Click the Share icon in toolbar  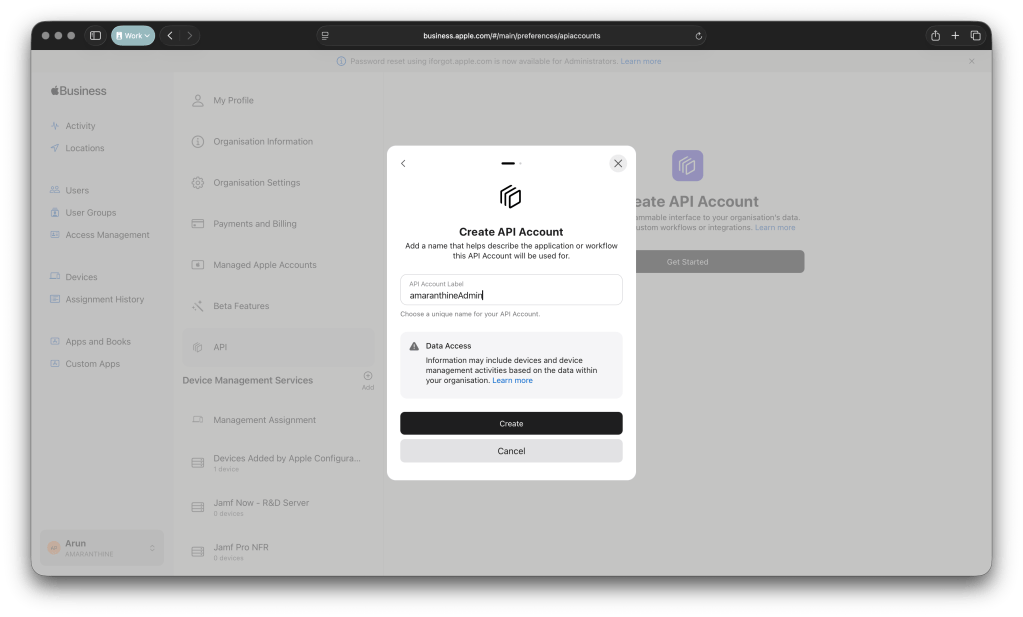tap(935, 36)
